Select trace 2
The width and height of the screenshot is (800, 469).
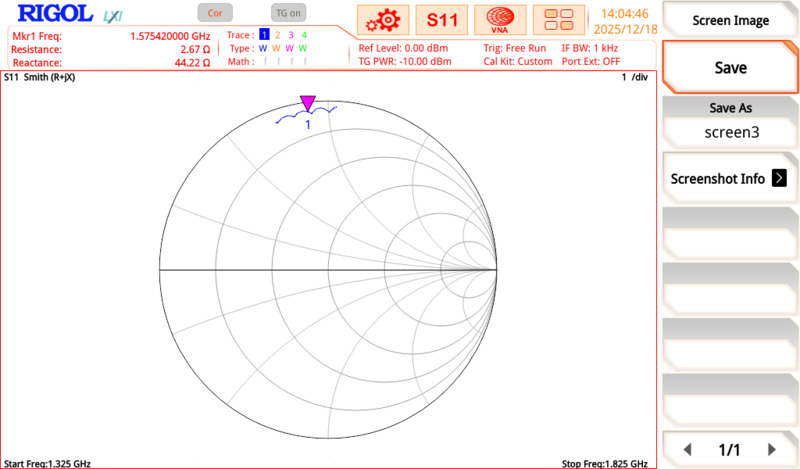(278, 35)
